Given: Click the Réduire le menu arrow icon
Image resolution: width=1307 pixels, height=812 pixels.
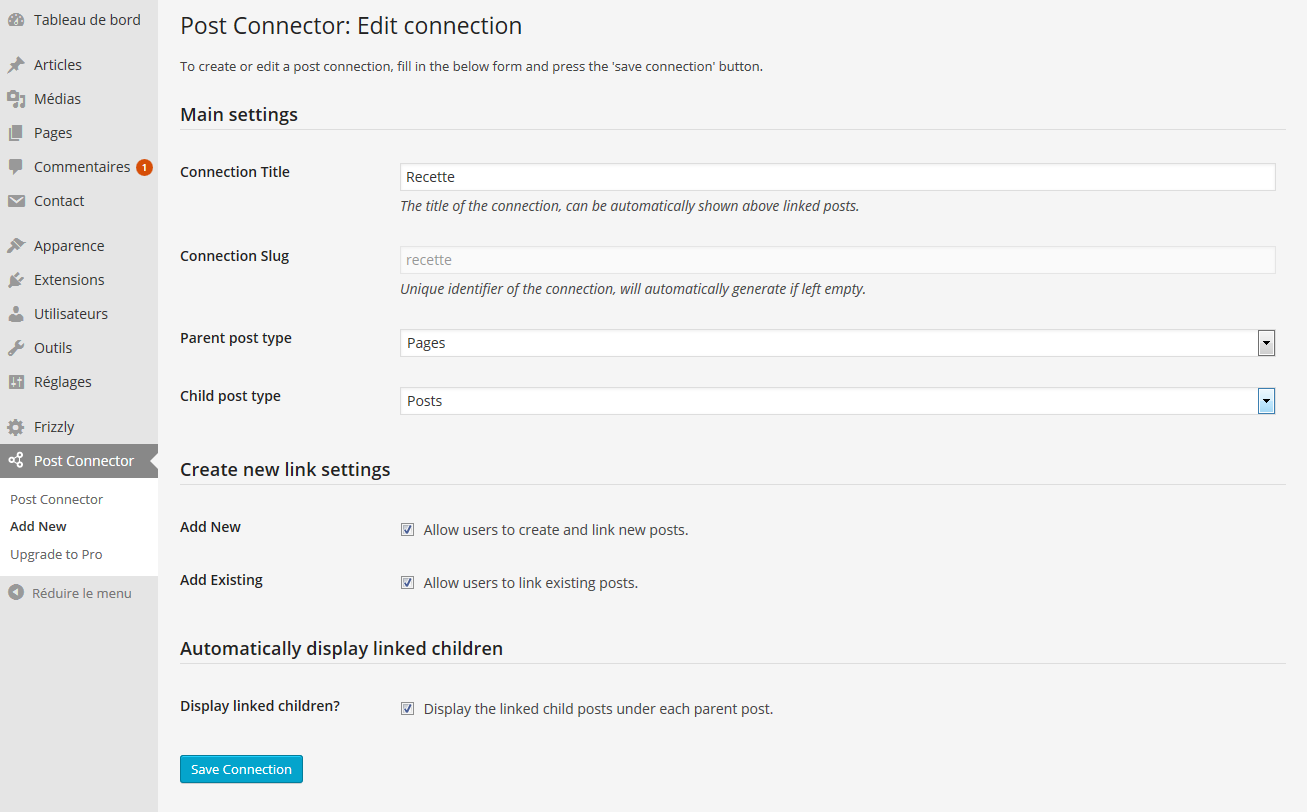Looking at the screenshot, I should coord(16,593).
